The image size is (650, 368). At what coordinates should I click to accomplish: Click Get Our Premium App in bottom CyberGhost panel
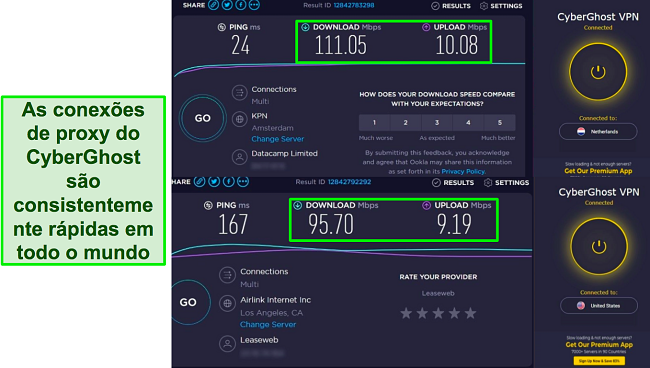pos(599,345)
